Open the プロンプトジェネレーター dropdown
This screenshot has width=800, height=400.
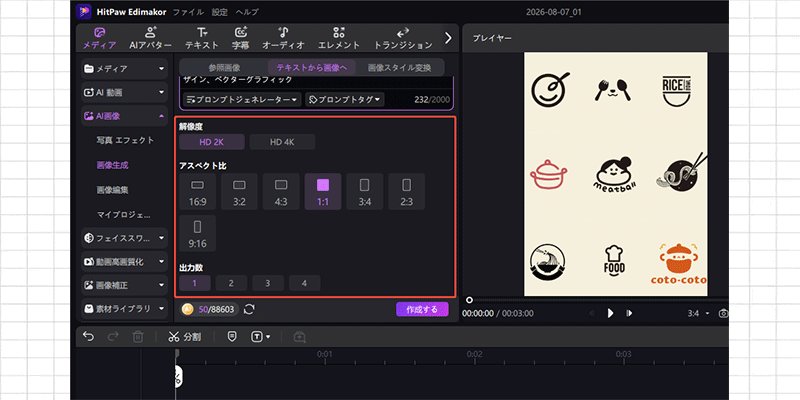click(x=242, y=99)
